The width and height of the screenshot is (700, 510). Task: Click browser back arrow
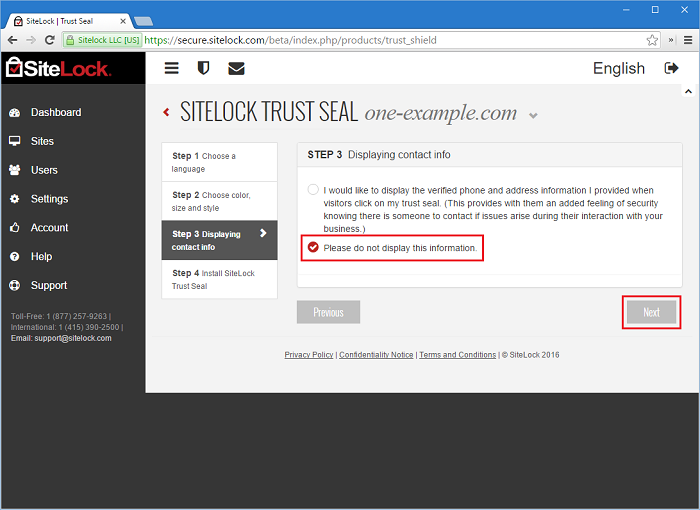pos(12,40)
